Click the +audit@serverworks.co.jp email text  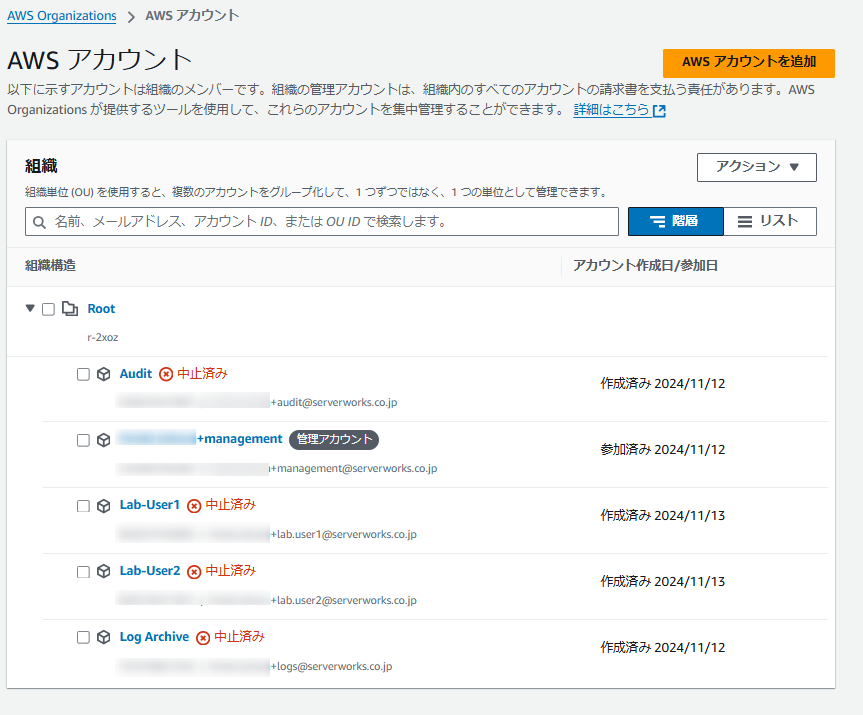[334, 402]
